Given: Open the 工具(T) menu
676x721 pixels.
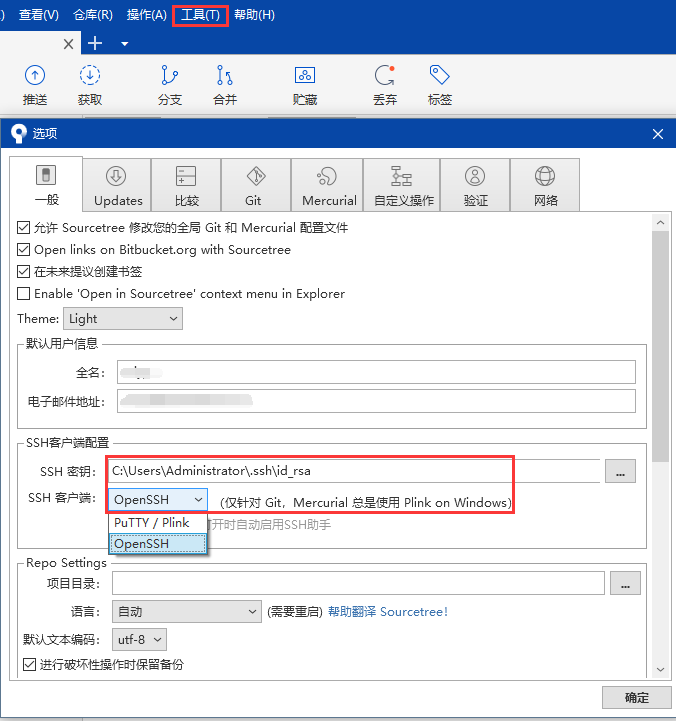Looking at the screenshot, I should click(x=201, y=15).
